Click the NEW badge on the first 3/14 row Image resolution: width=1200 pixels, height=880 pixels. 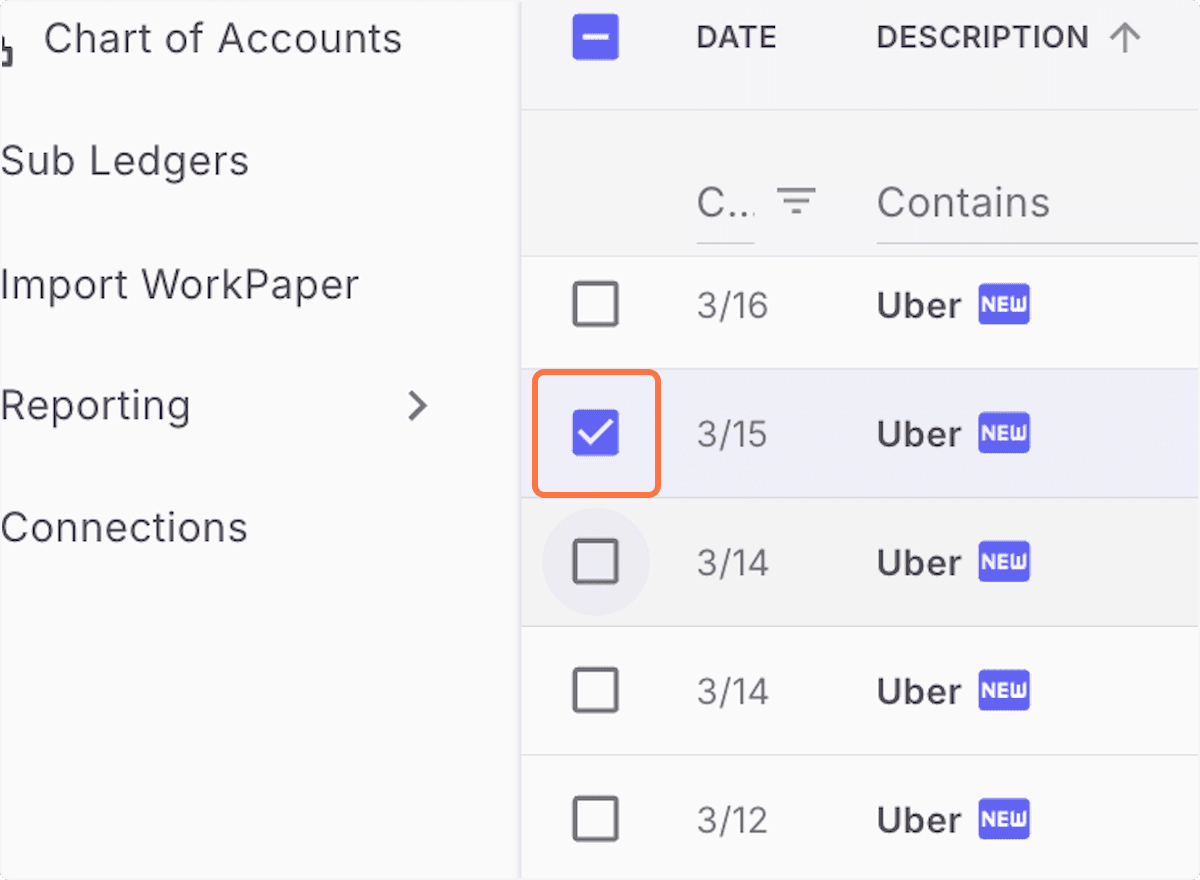tap(1003, 562)
